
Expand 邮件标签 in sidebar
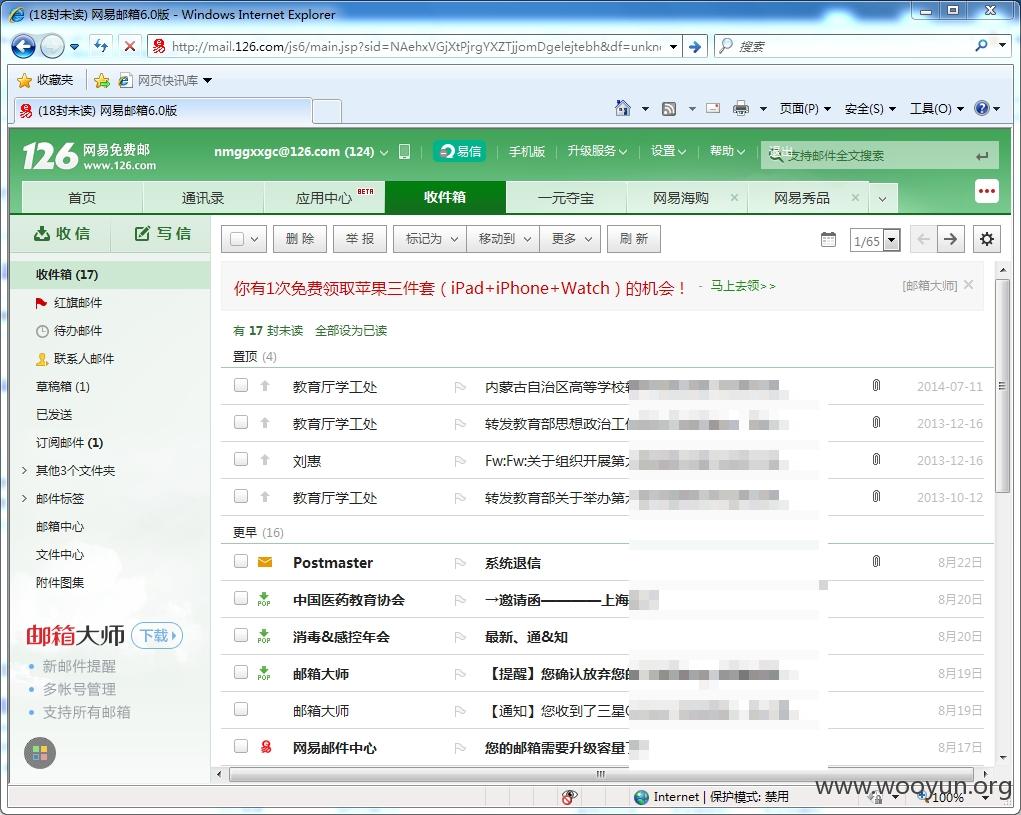[24, 498]
